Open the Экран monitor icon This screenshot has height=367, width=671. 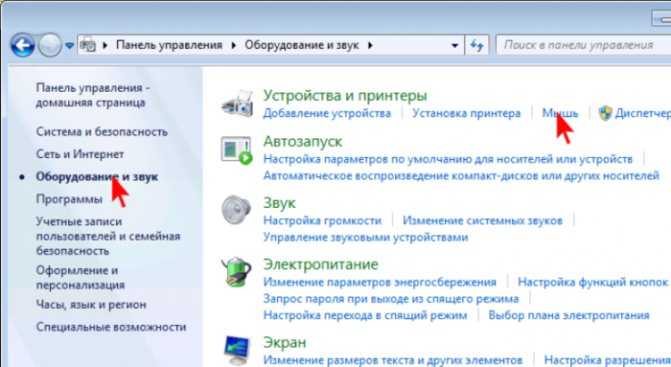tap(237, 351)
